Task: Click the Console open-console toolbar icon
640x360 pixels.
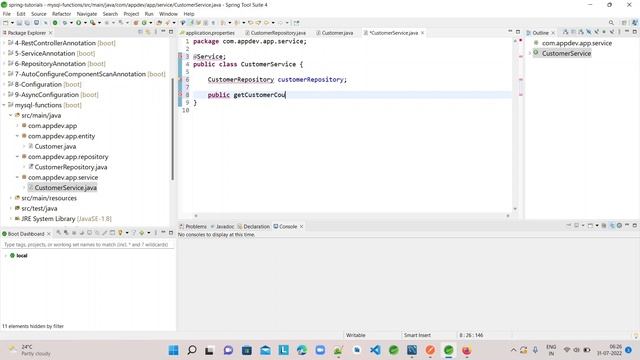Action: [590, 225]
